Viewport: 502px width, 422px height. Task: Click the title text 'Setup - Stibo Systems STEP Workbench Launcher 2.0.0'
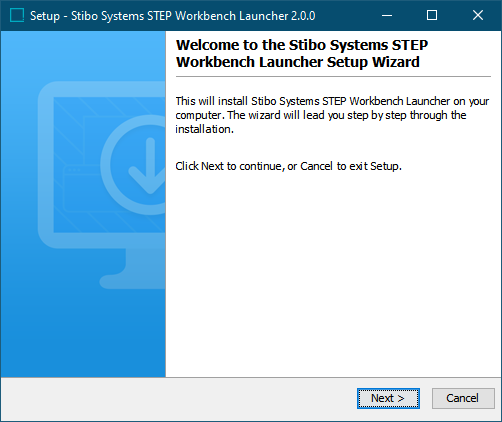[173, 16]
